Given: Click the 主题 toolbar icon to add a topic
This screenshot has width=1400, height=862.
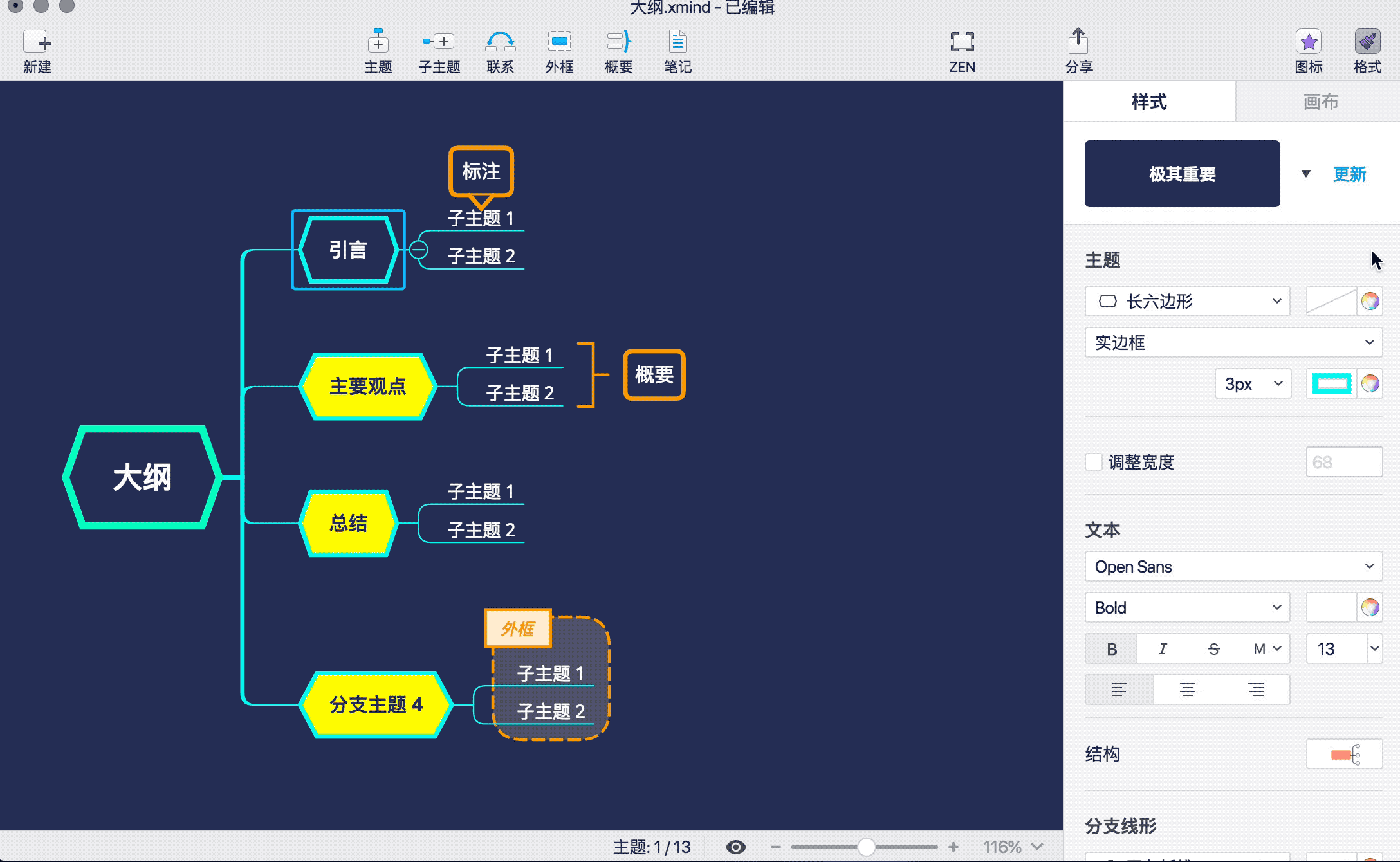Looking at the screenshot, I should (x=378, y=50).
